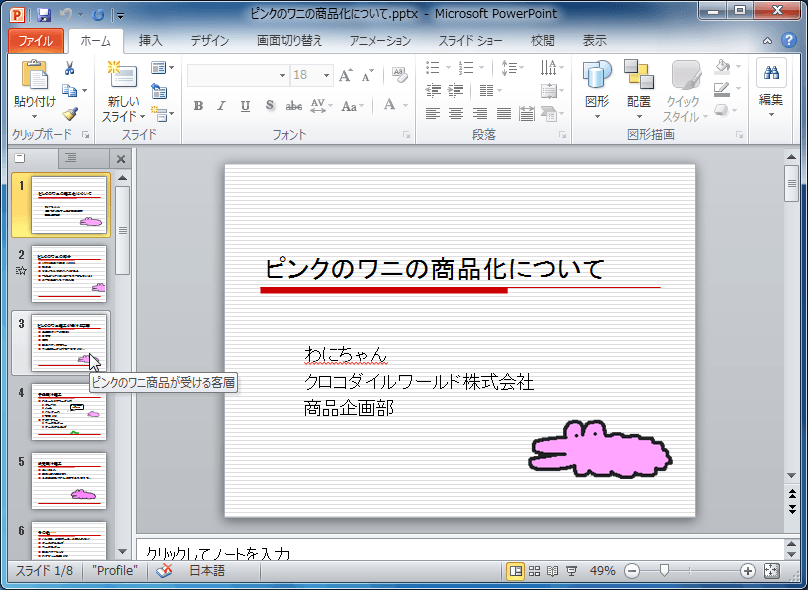This screenshot has width=808, height=590.
Task: Click the Format Painter brush icon
Action: pyautogui.click(x=70, y=114)
